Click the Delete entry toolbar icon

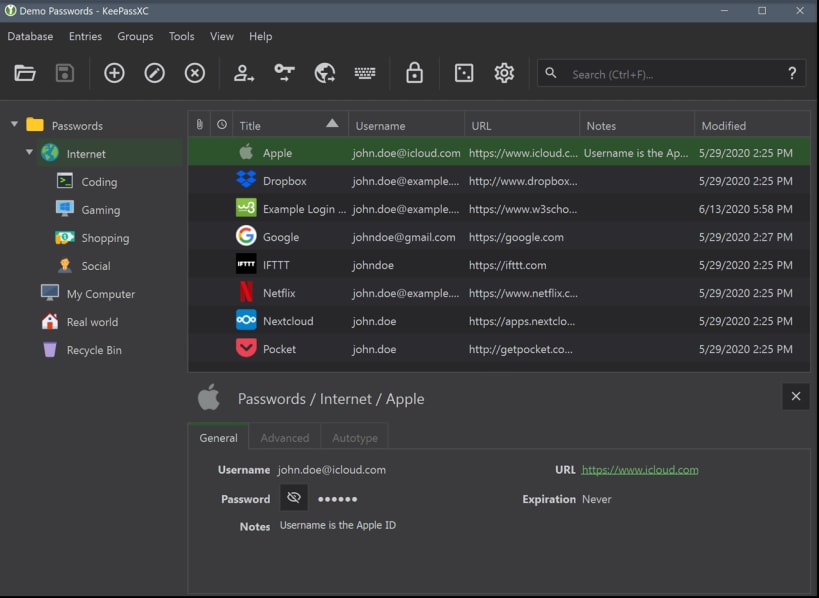[x=195, y=73]
